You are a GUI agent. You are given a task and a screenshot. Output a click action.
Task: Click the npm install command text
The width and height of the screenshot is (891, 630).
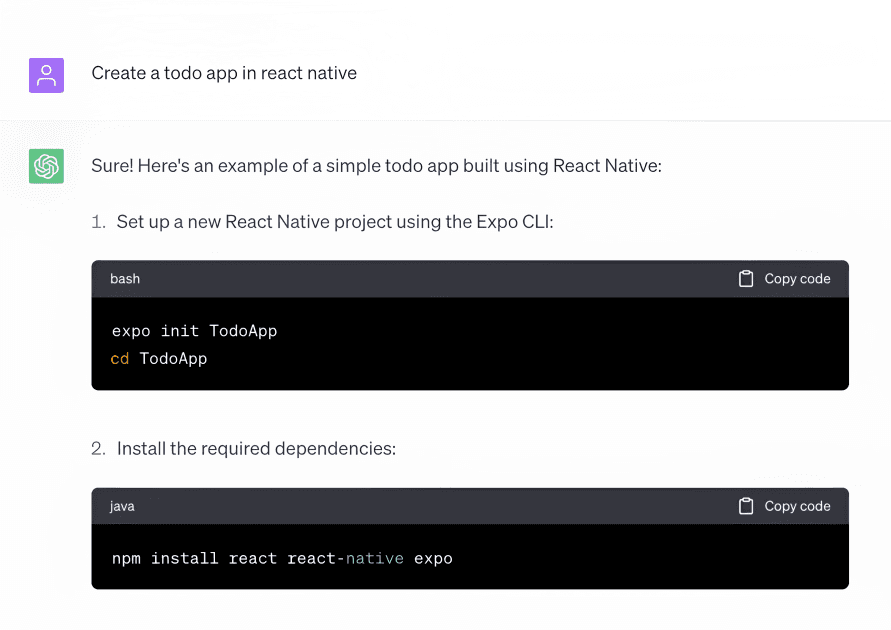[x=280, y=558]
